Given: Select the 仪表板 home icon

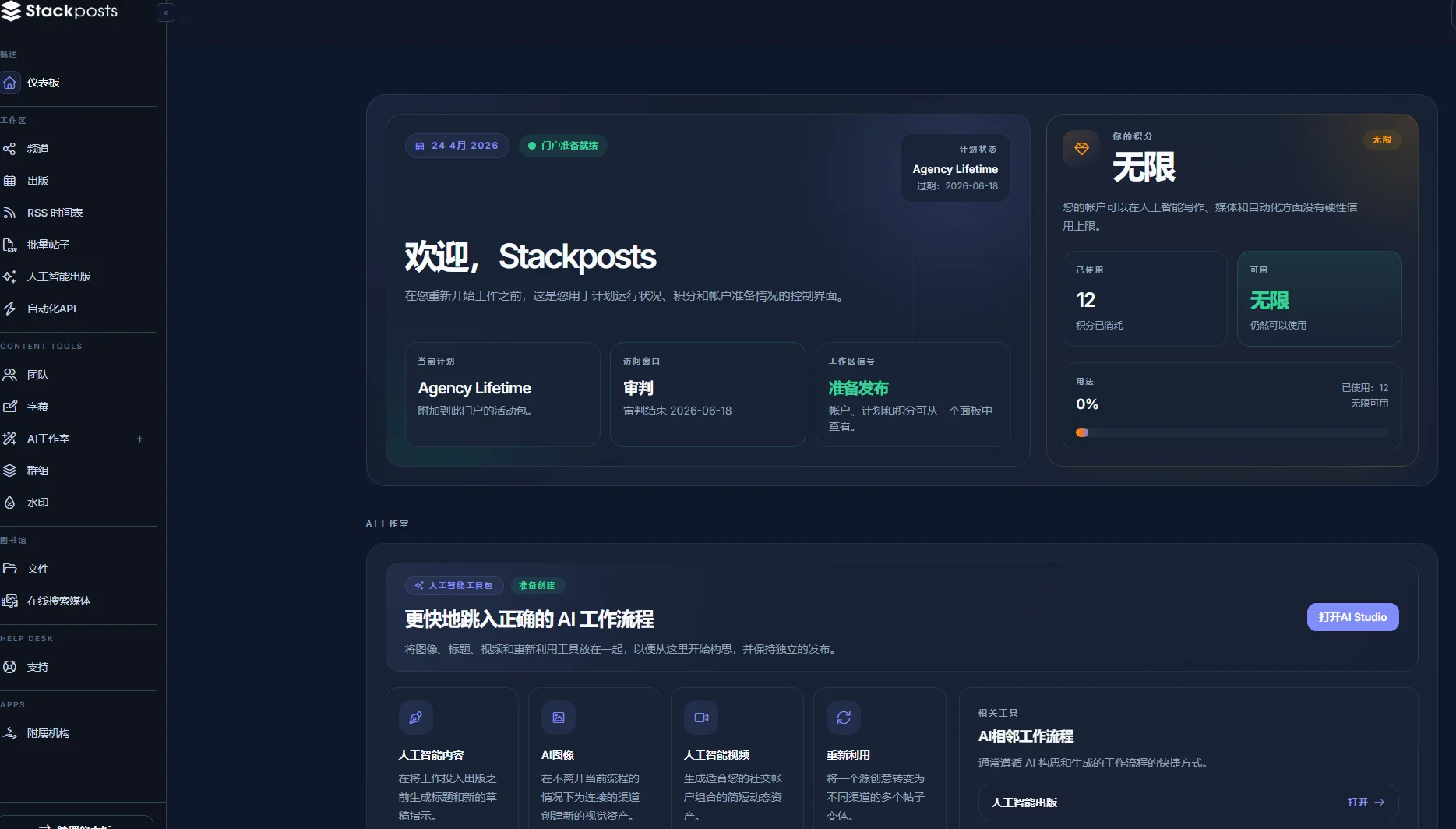Looking at the screenshot, I should (10, 83).
